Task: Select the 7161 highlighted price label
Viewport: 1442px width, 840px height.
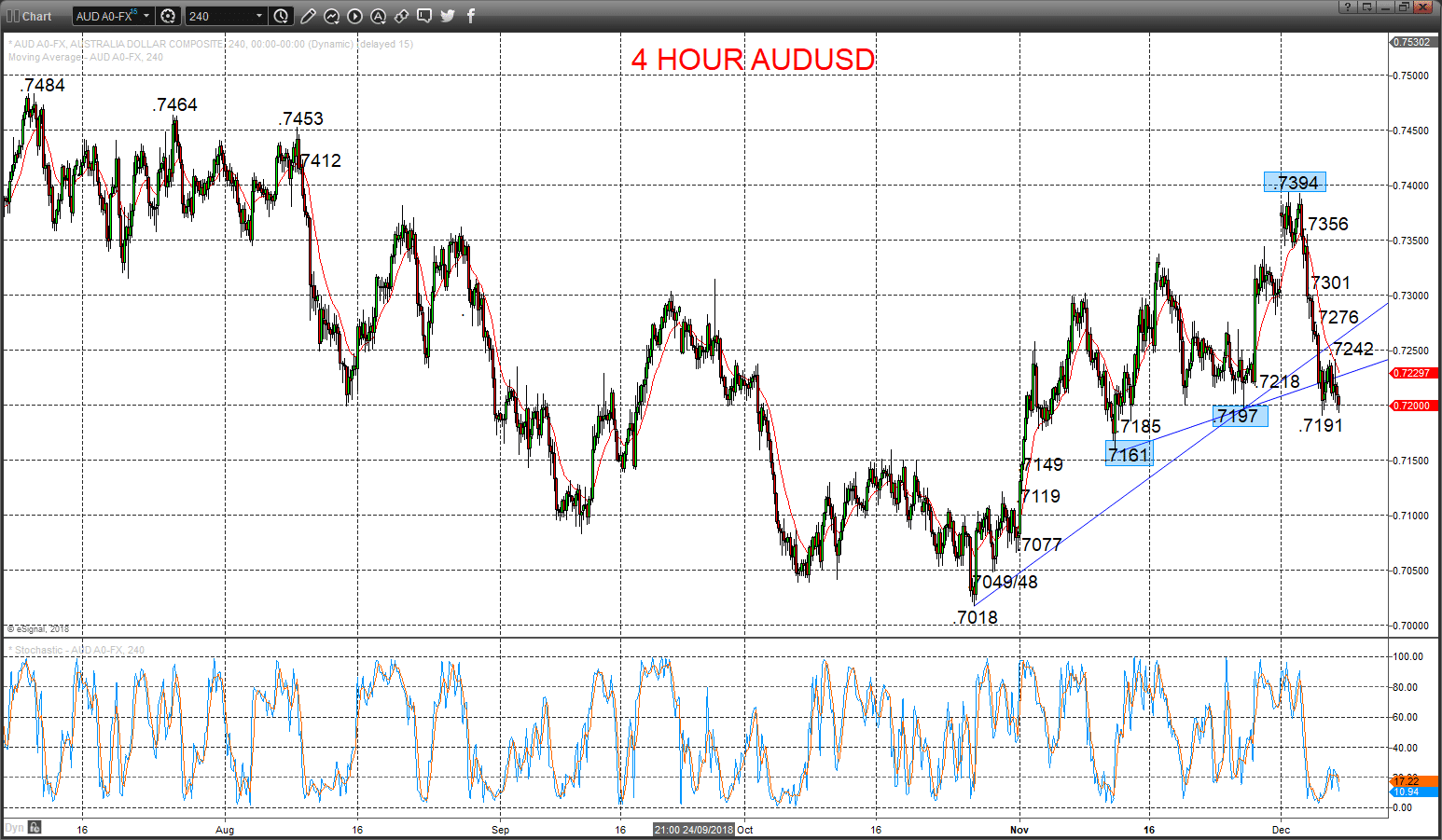Action: click(x=1129, y=454)
